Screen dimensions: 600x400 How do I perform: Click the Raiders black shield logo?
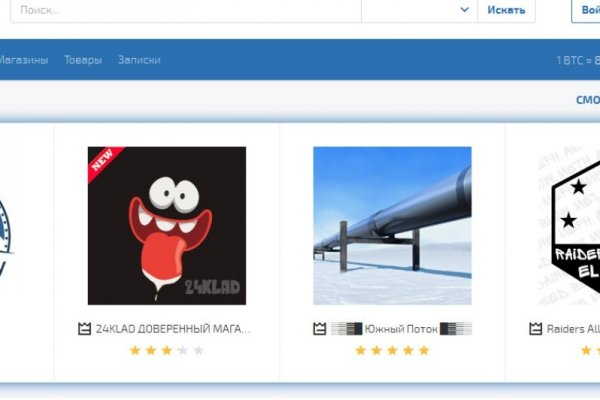tap(573, 225)
